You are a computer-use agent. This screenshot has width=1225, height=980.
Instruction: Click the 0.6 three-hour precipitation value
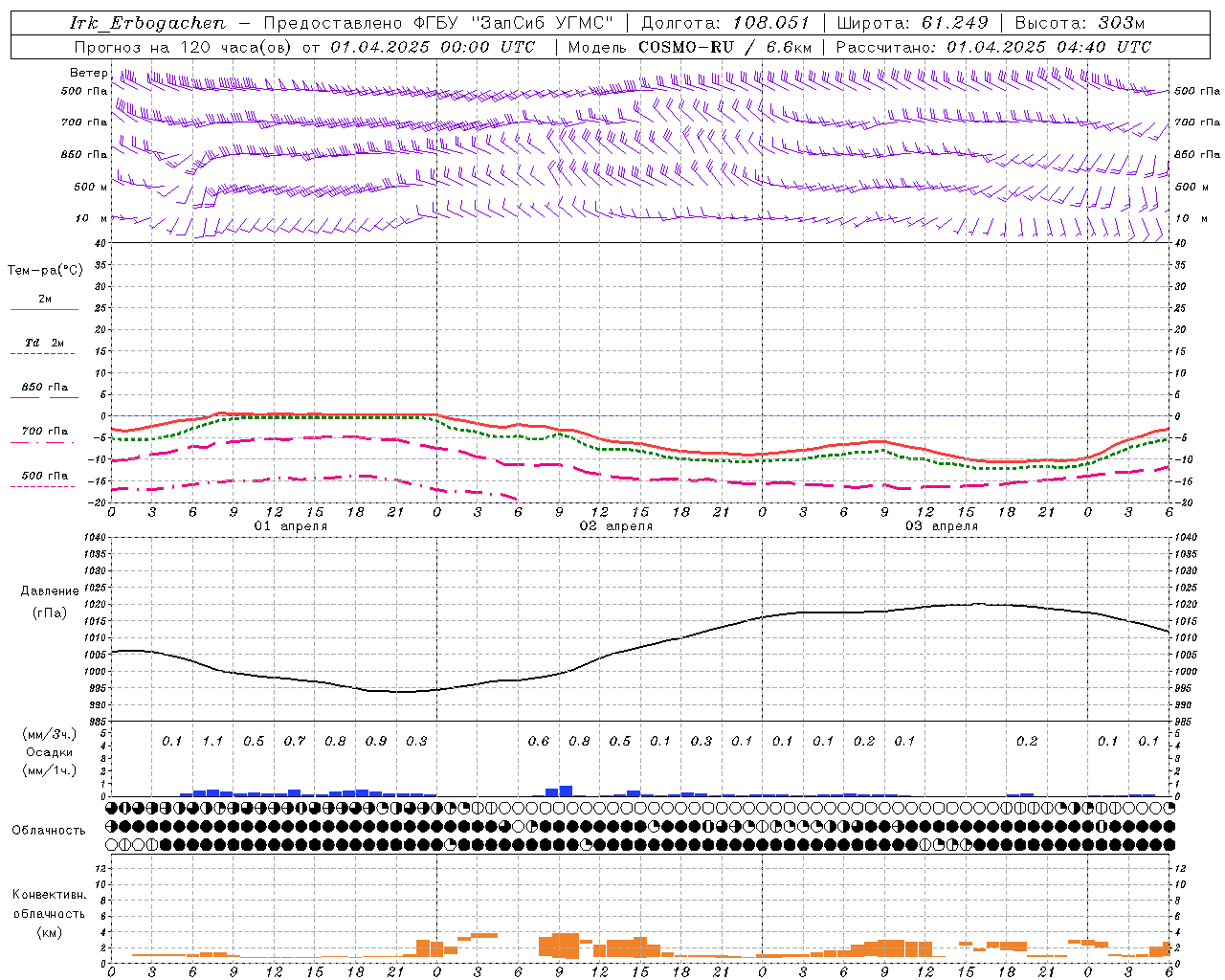539,741
